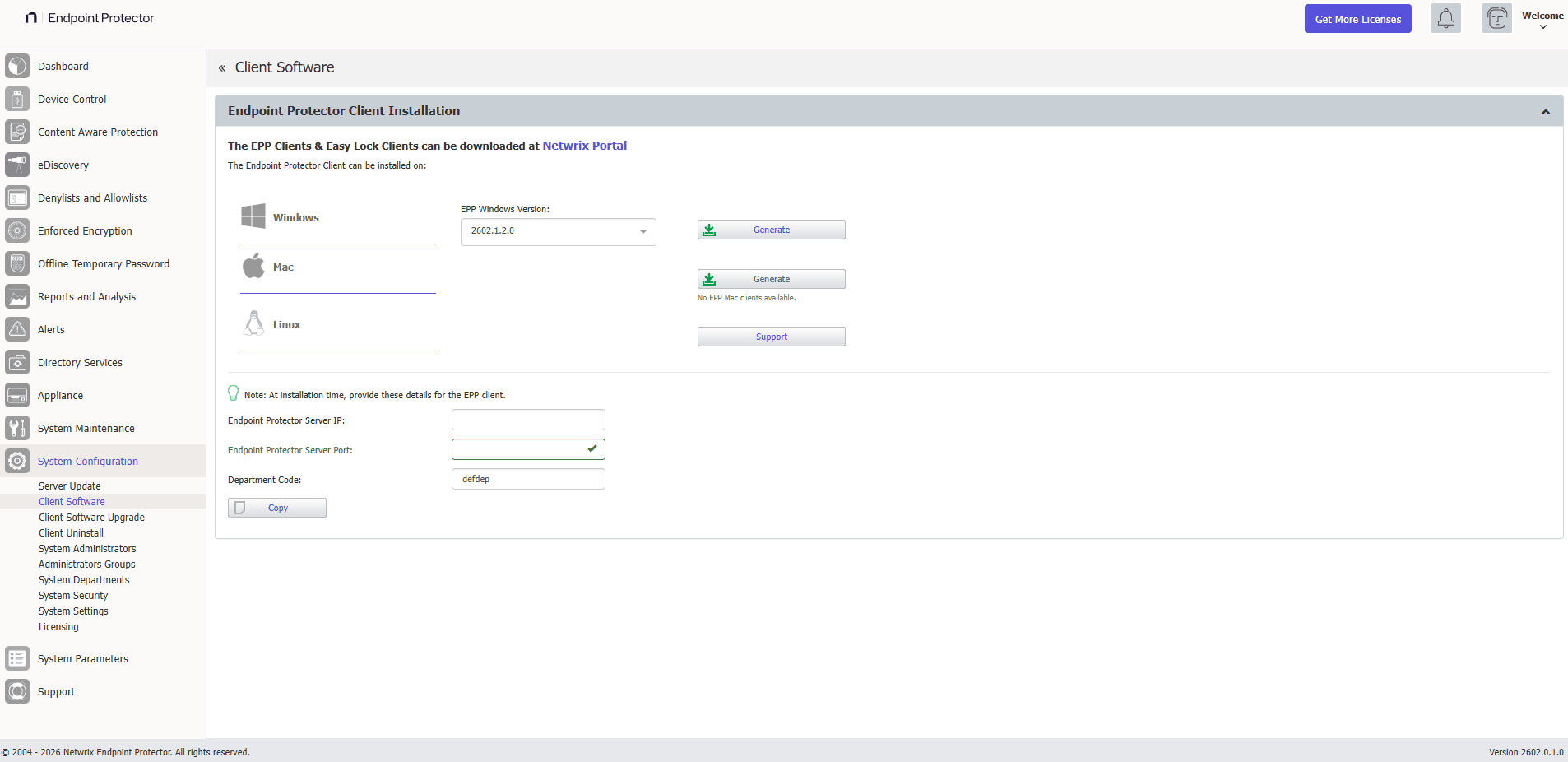Open eDiscovery menu
Screen dimensions: 1568x762
pyautogui.click(x=63, y=165)
